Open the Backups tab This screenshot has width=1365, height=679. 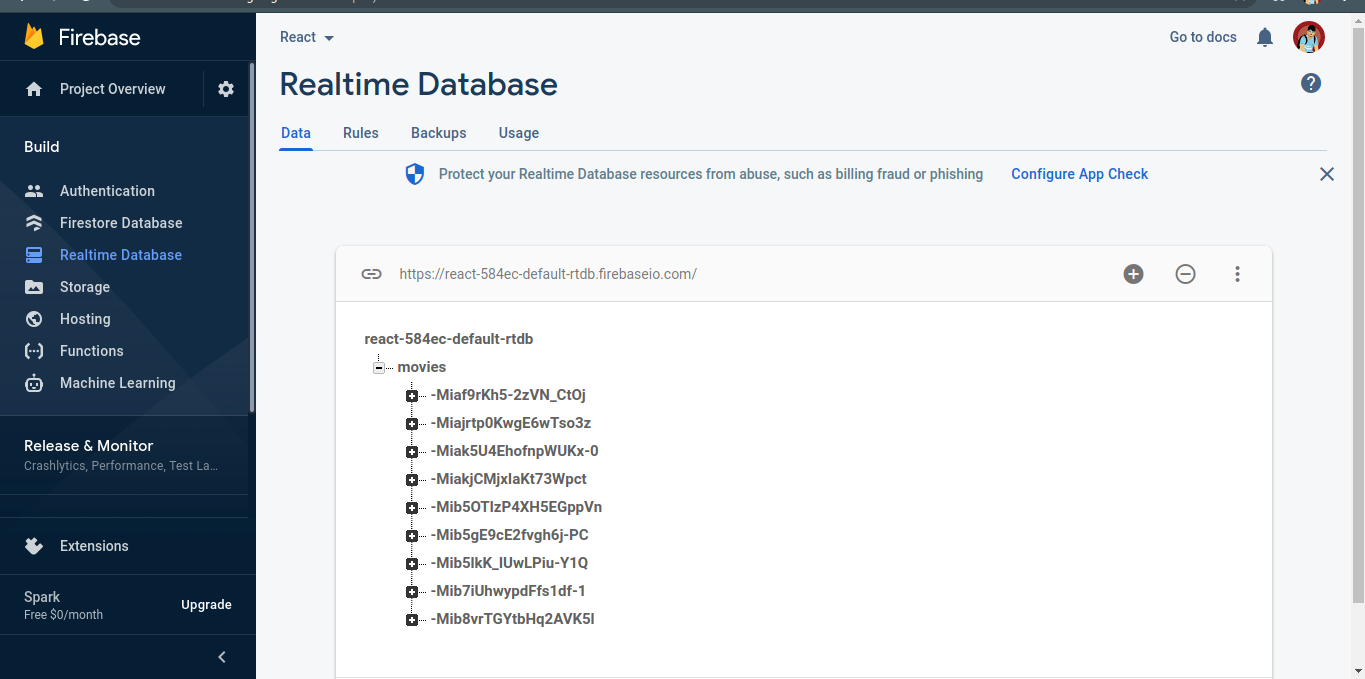tap(438, 132)
